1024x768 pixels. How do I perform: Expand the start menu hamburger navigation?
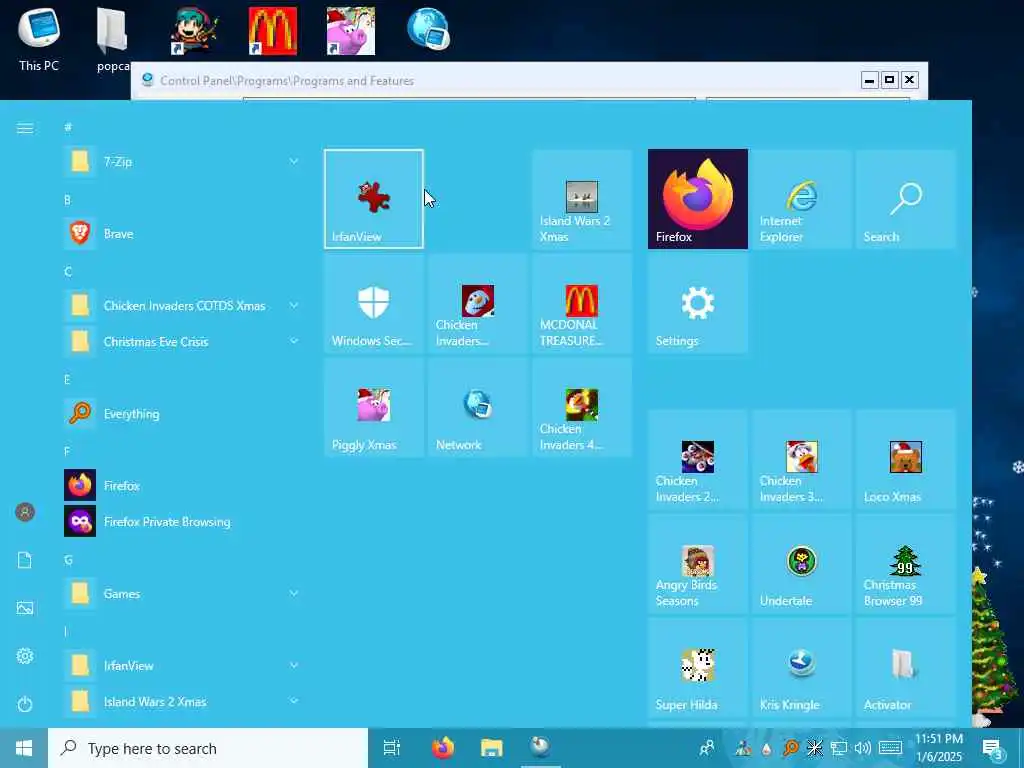pos(25,128)
